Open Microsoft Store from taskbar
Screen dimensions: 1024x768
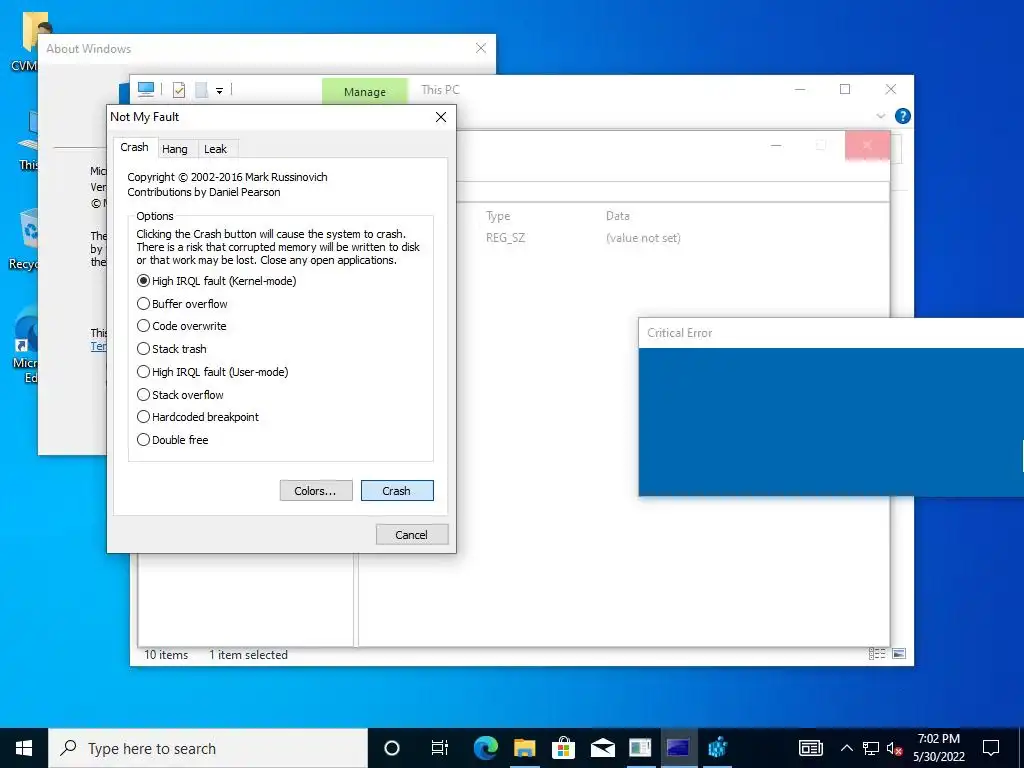pos(563,748)
